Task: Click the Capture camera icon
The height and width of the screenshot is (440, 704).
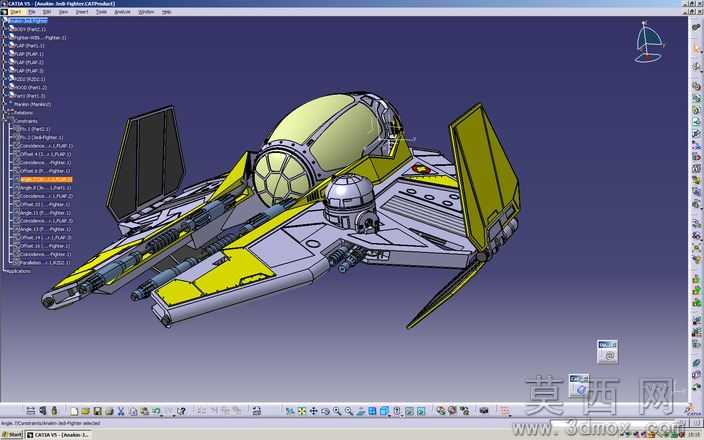Action: 484,411
